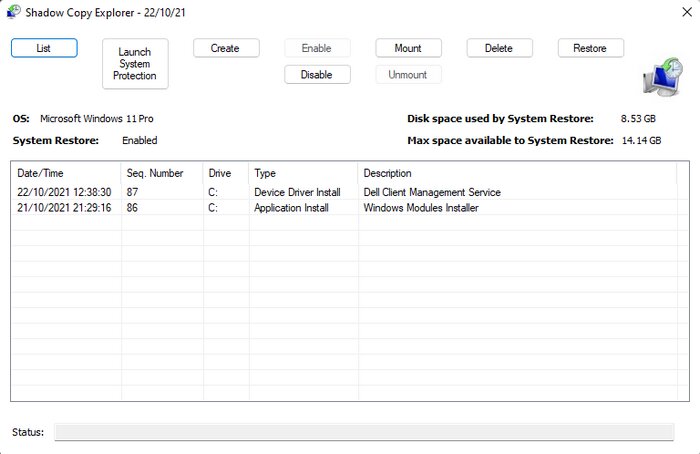Click the Mount button

tap(408, 48)
